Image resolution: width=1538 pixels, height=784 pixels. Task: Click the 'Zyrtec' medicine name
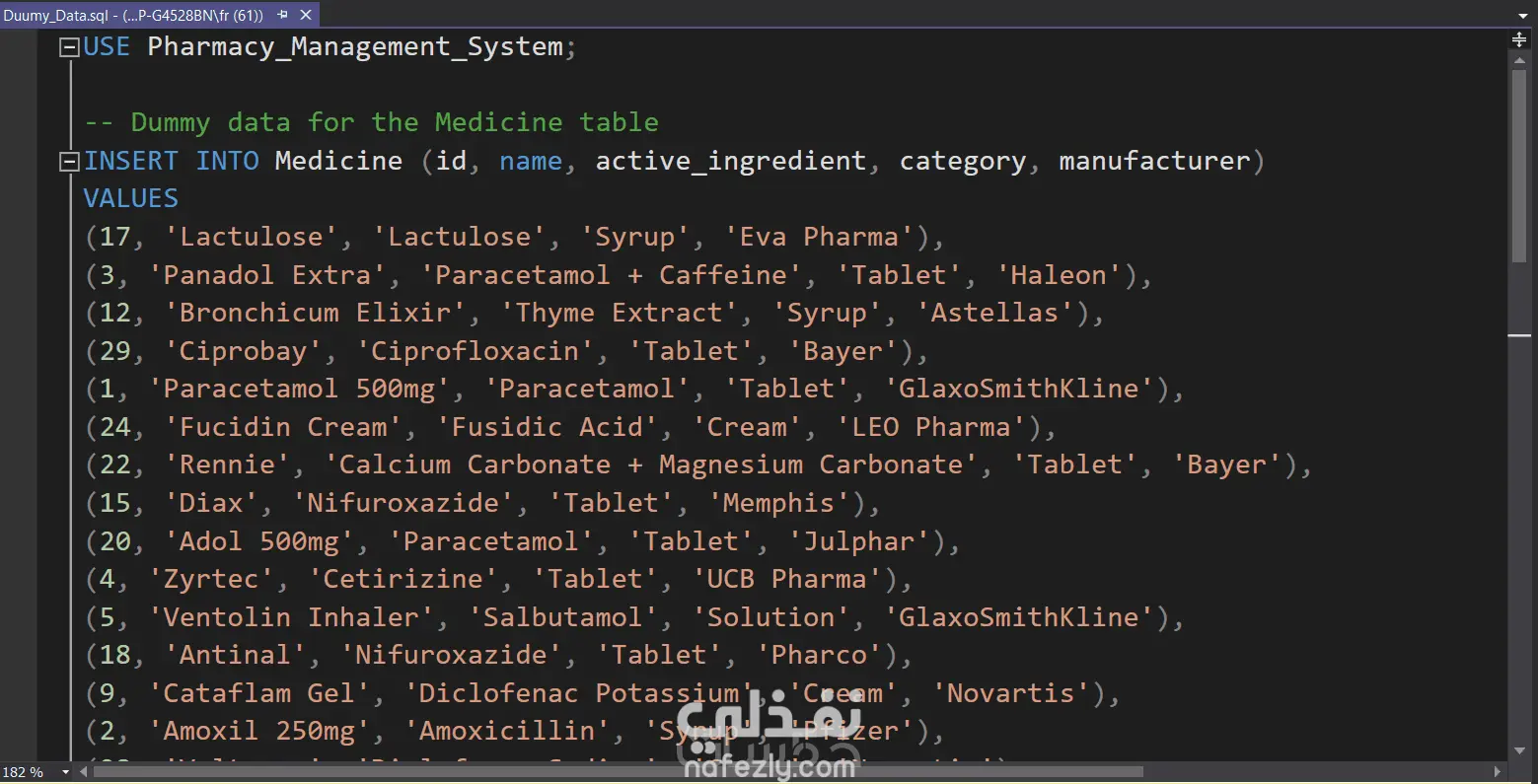(211, 580)
